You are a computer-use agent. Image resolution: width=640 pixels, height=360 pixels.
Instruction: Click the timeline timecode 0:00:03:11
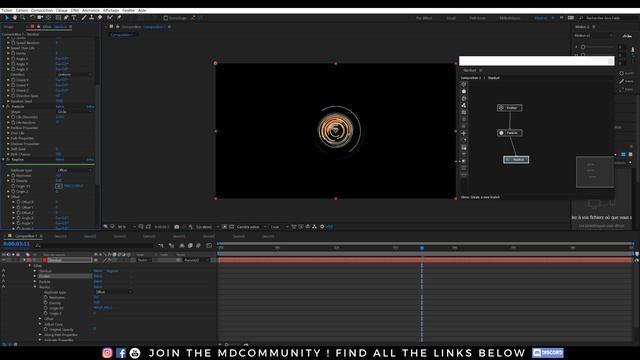pos(16,244)
